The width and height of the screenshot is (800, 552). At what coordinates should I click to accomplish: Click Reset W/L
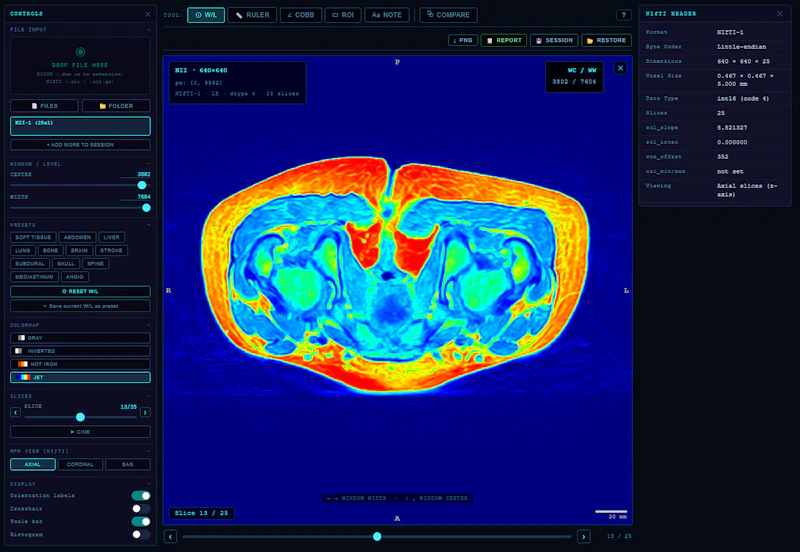80,291
